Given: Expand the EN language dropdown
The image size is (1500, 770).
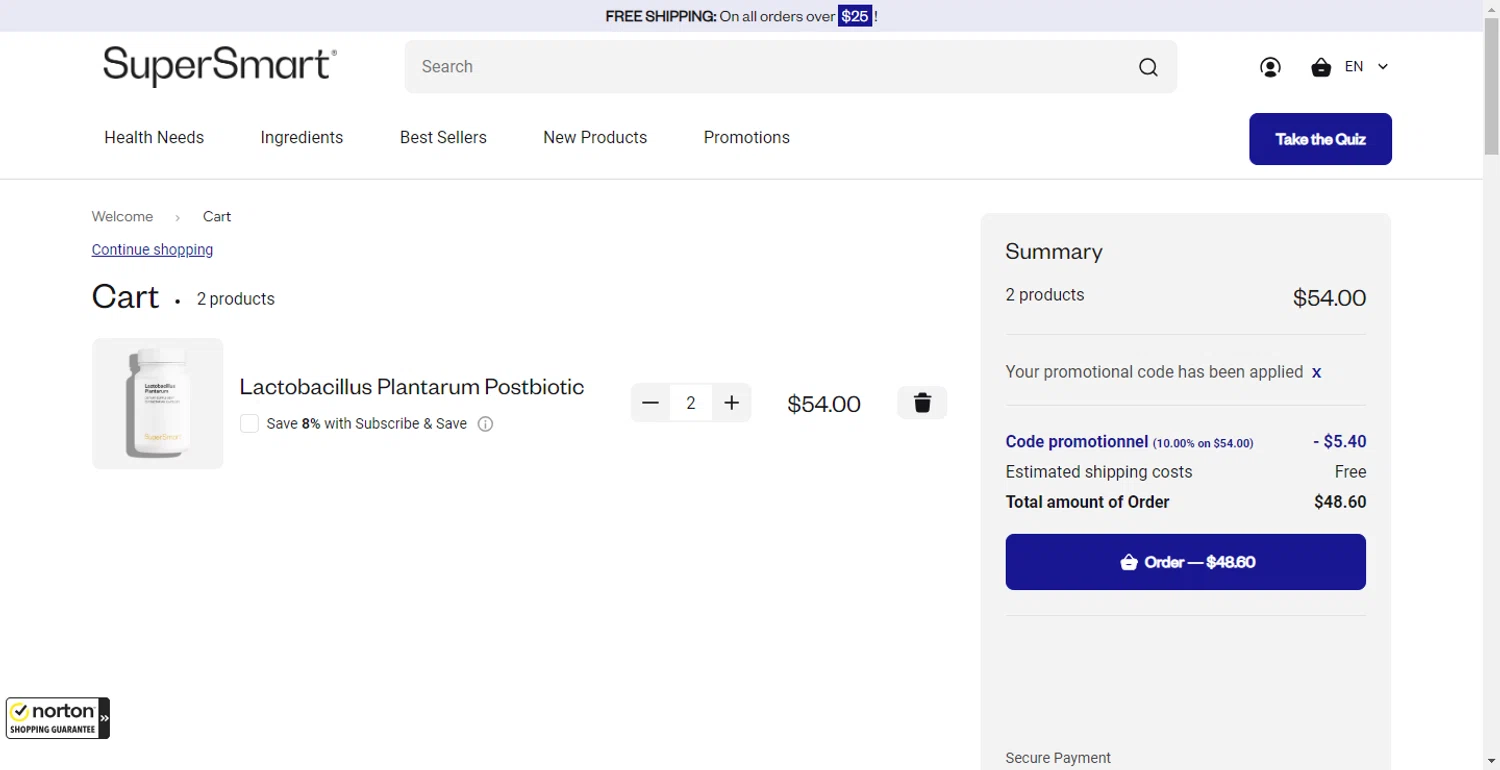Looking at the screenshot, I should 1367,67.
